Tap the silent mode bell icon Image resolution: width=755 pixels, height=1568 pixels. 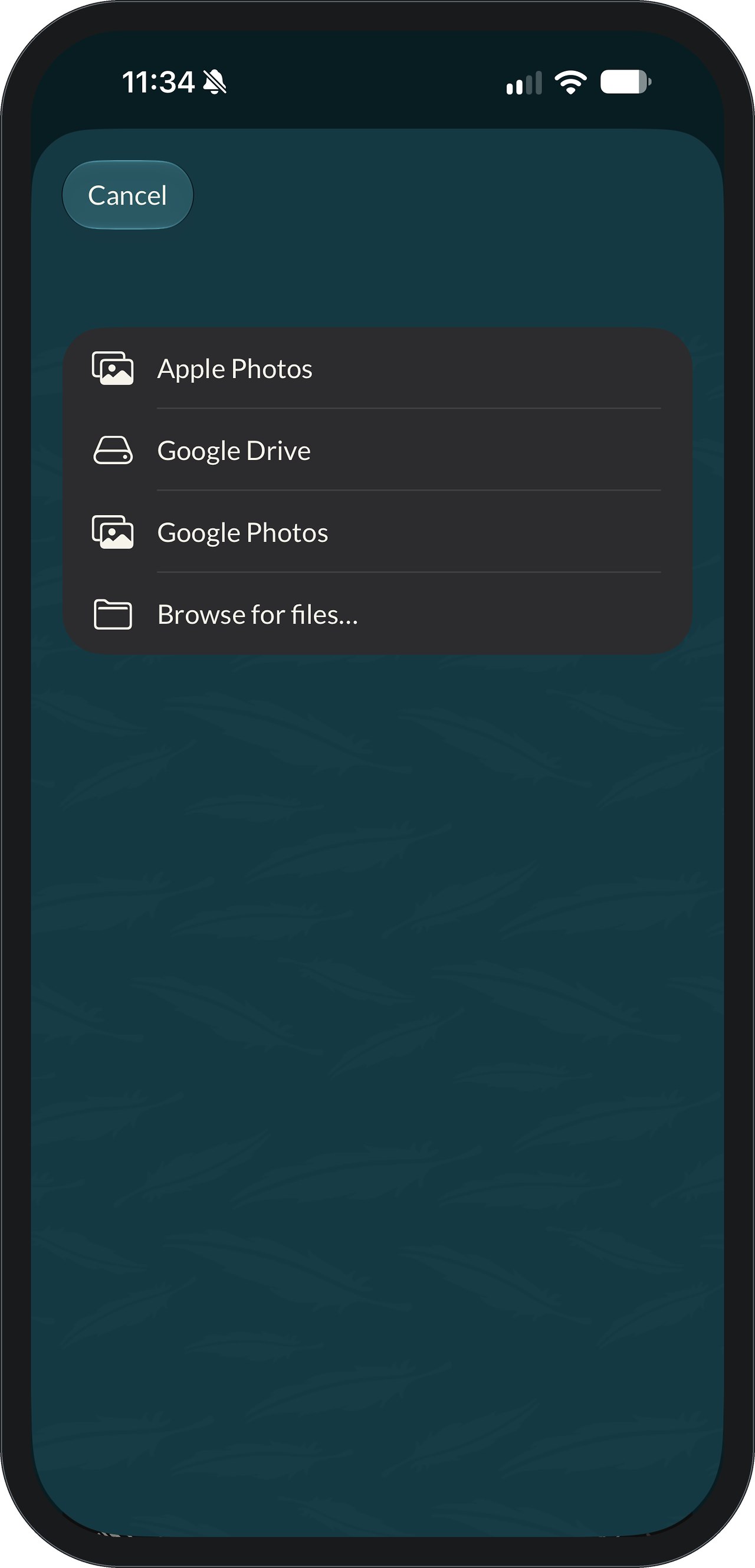pyautogui.click(x=214, y=82)
